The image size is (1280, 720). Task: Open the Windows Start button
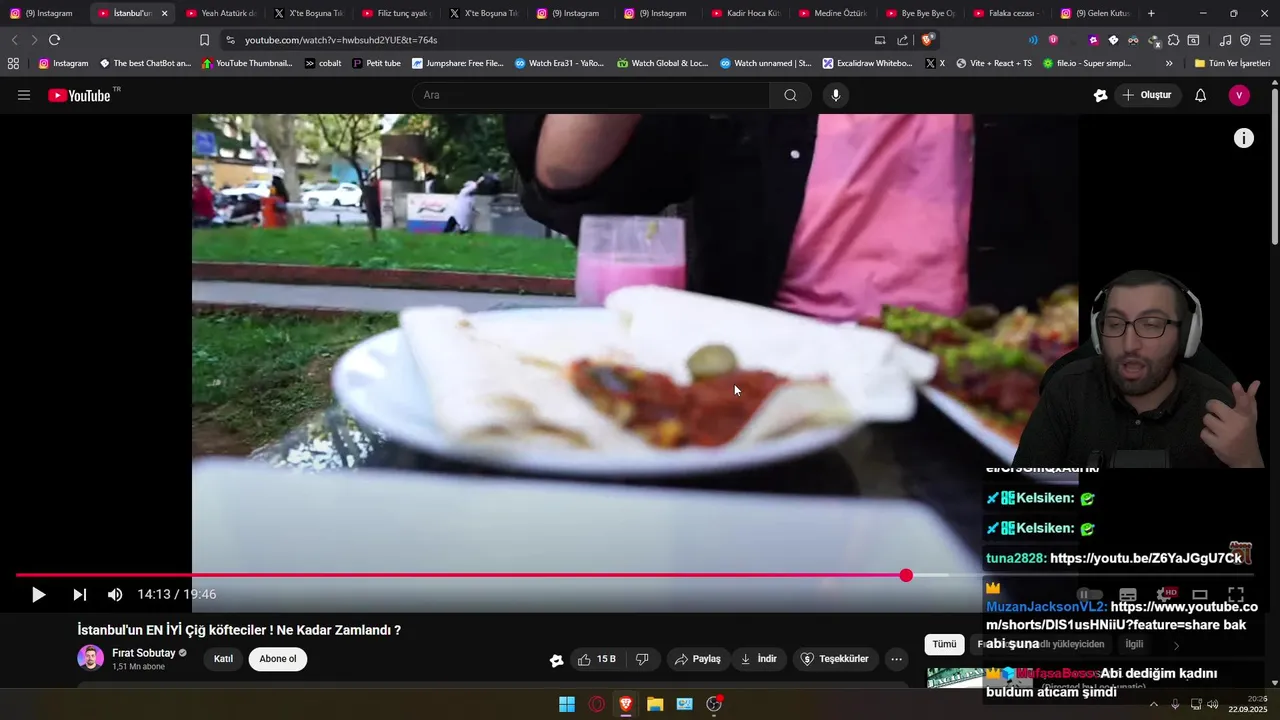[567, 704]
